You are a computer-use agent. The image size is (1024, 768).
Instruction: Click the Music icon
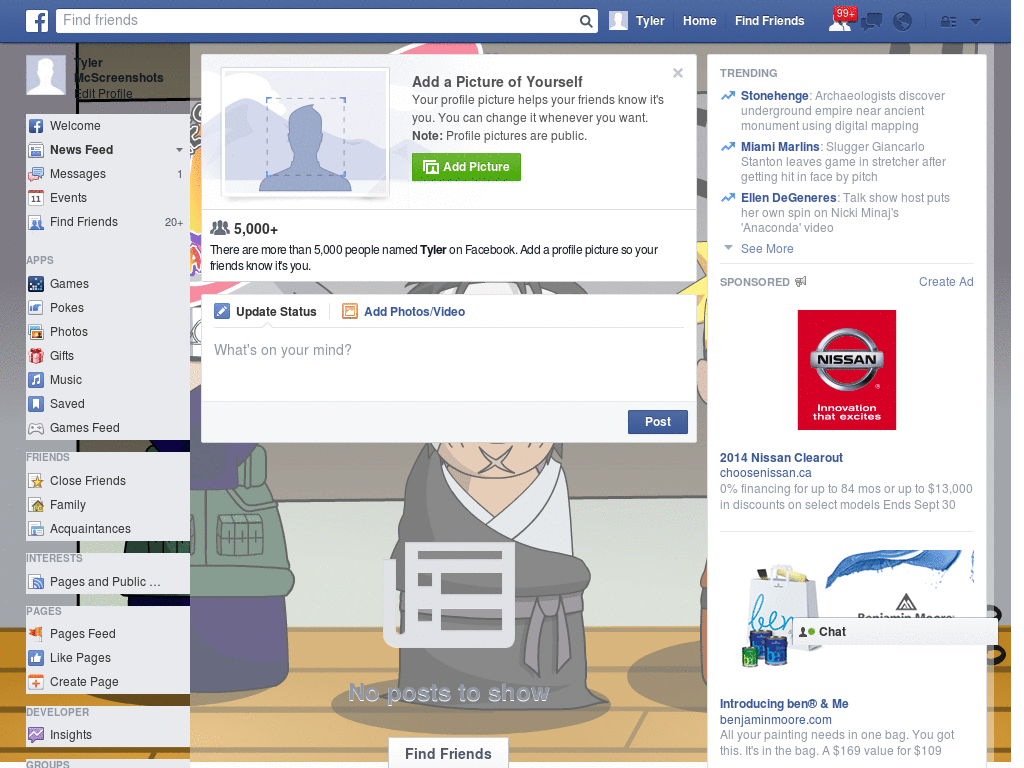36,380
